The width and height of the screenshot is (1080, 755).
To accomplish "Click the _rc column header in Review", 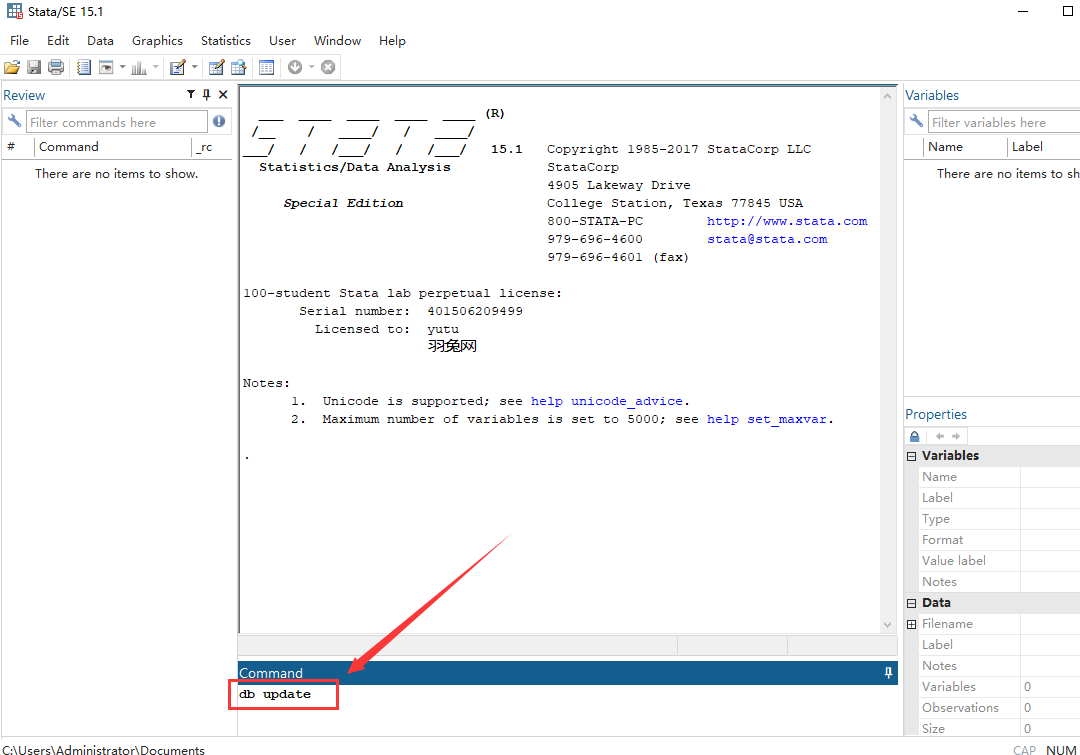I will click(212, 147).
